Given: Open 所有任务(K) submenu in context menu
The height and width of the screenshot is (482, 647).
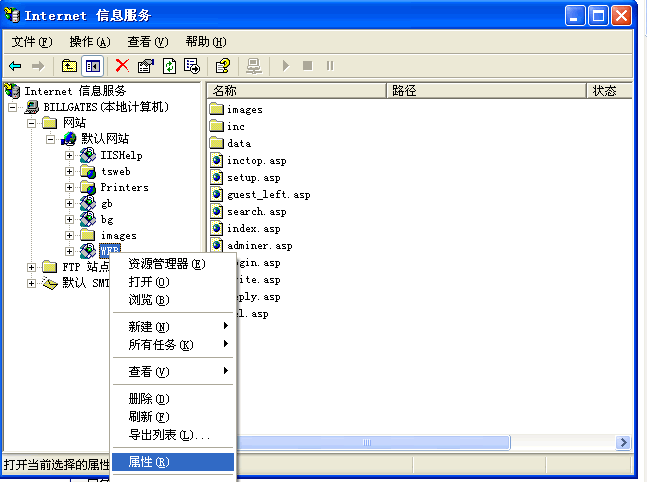Looking at the screenshot, I should click(x=173, y=345).
